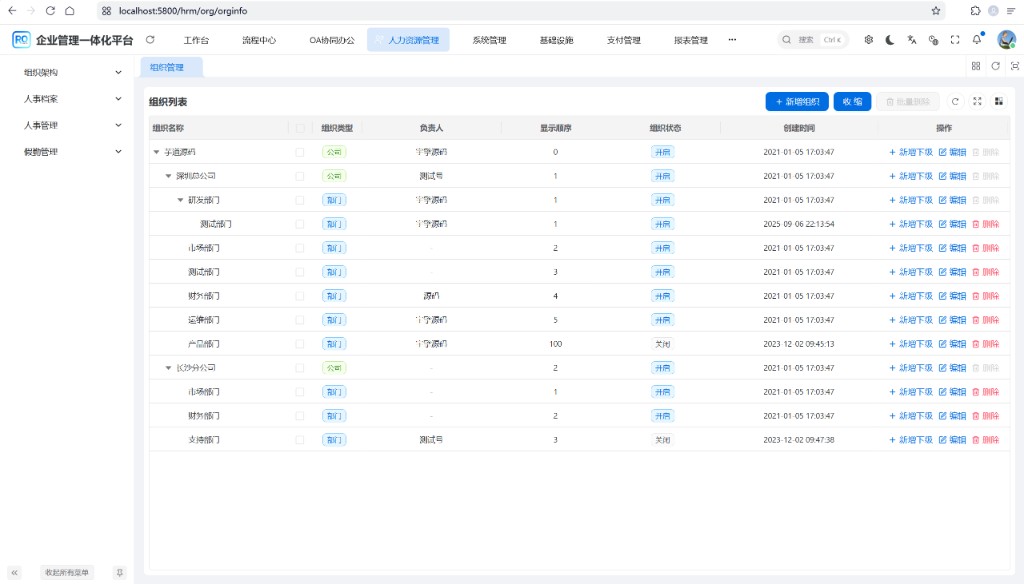1024x584 pixels.
Task: Open the settings gear in the top navbar
Action: (x=868, y=40)
